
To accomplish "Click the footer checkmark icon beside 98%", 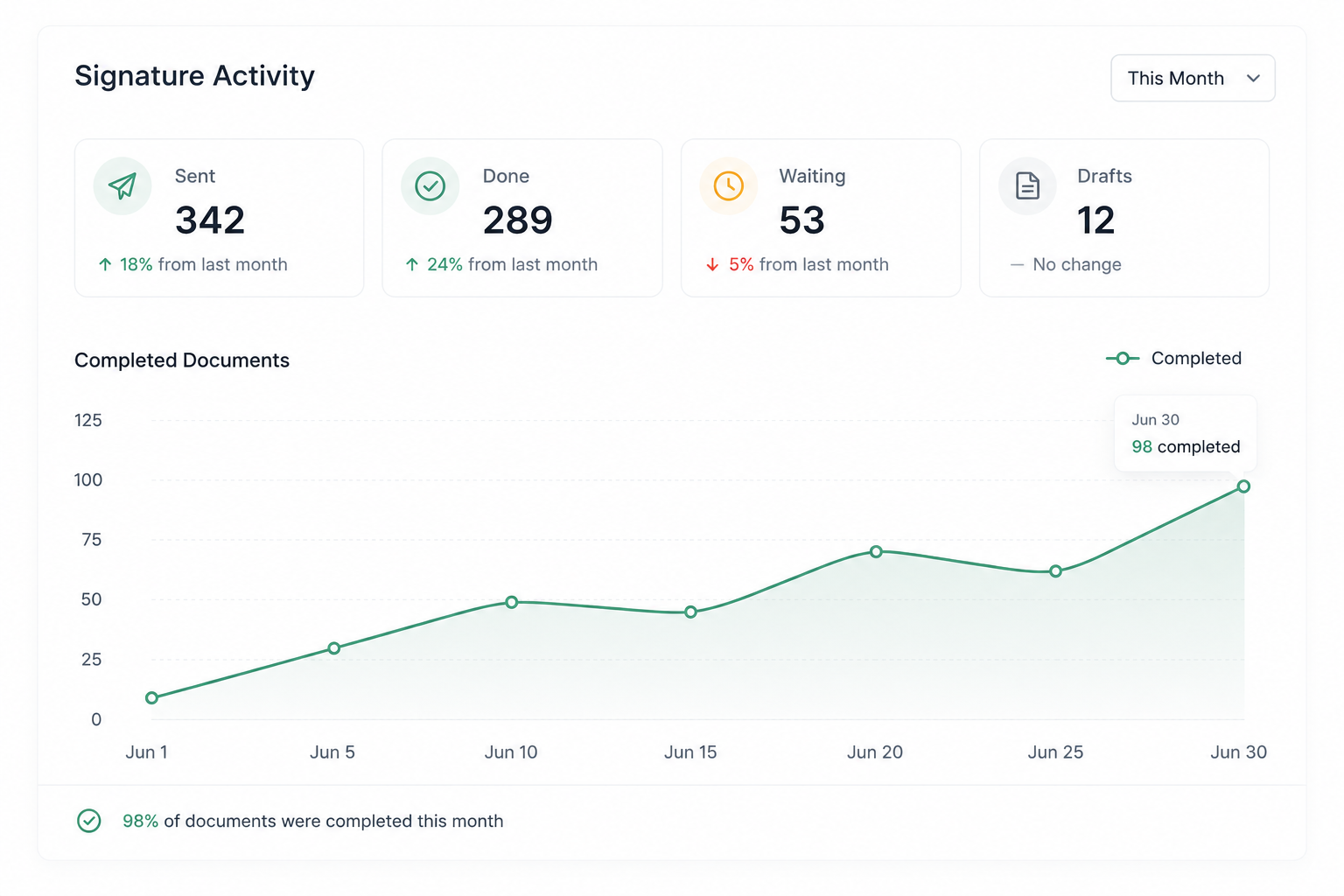I will pos(89,821).
